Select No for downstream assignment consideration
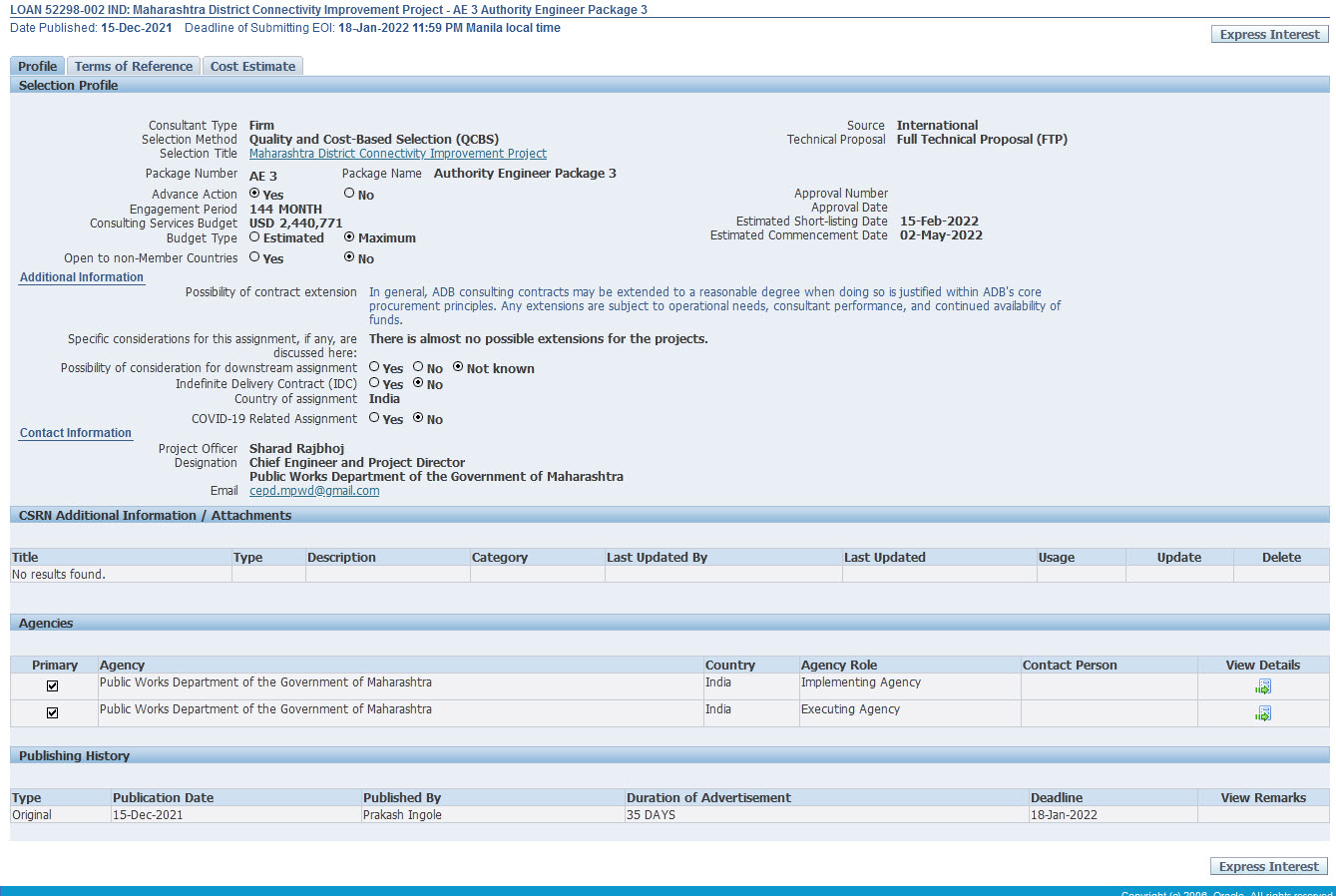This screenshot has width=1336, height=896. 418,367
